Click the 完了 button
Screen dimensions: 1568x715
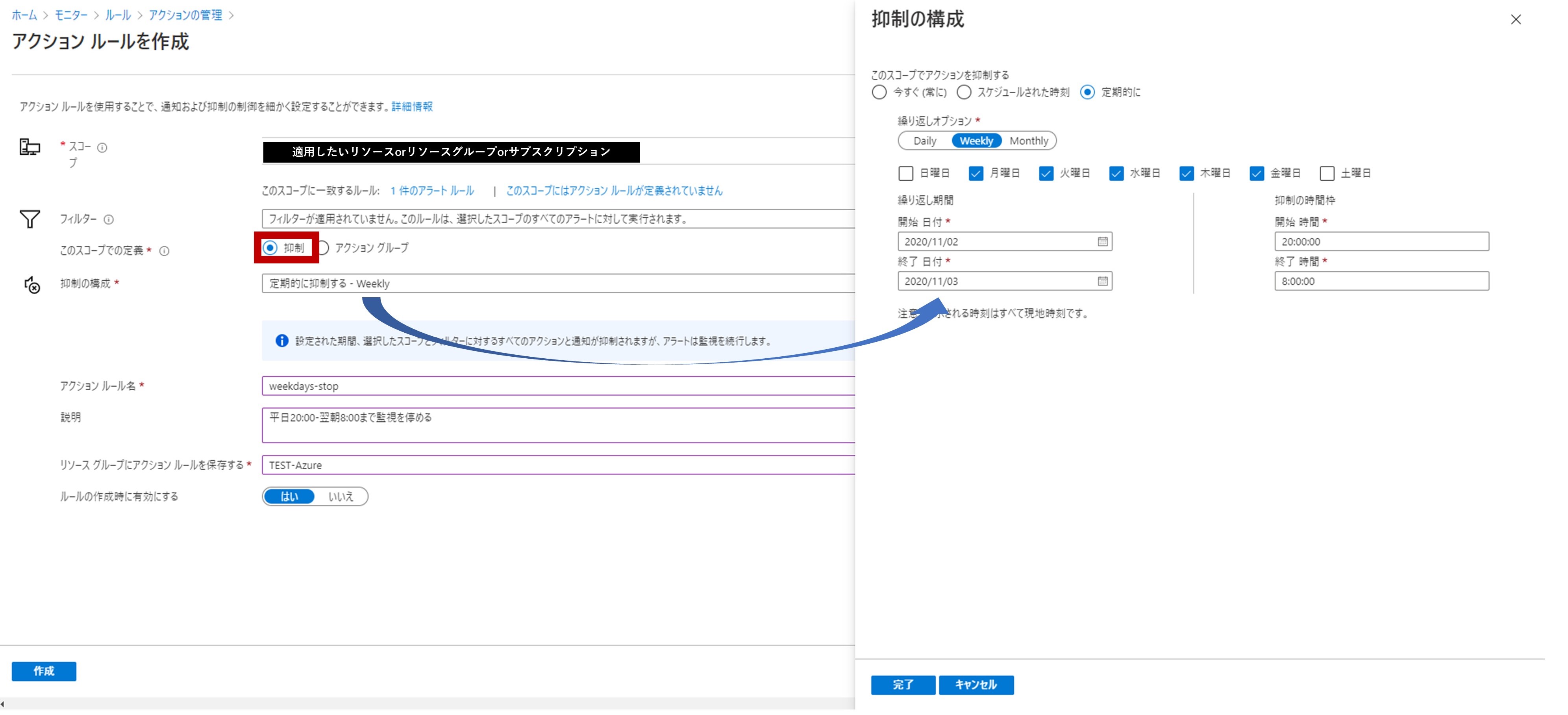903,685
